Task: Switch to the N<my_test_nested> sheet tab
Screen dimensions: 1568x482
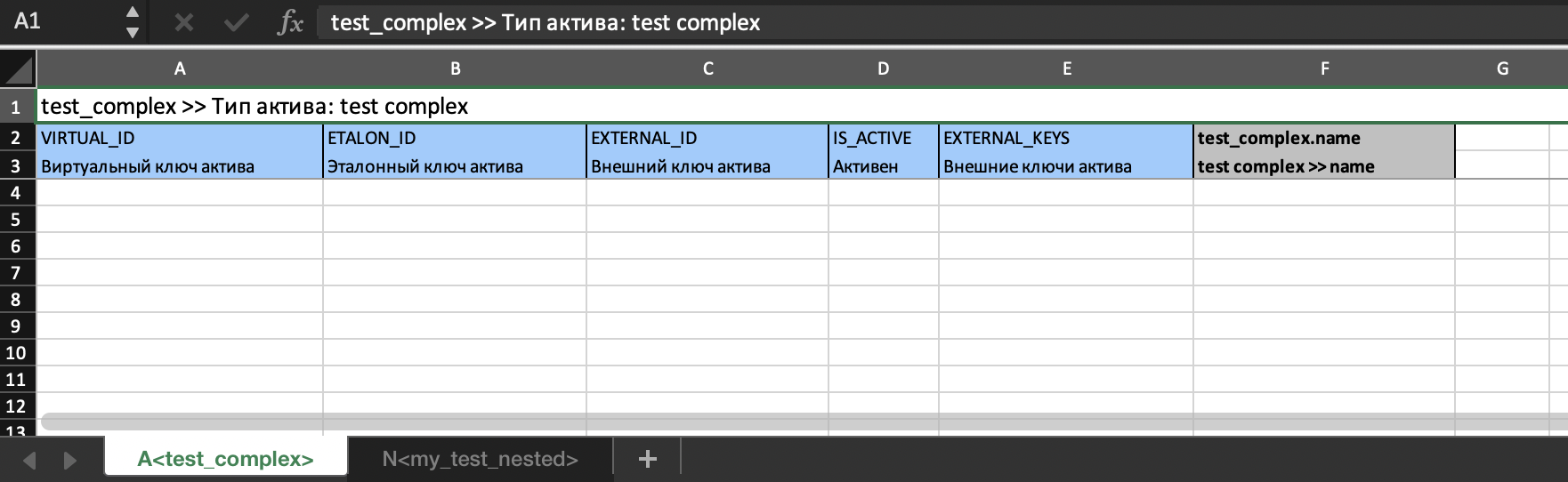Action: [x=480, y=459]
